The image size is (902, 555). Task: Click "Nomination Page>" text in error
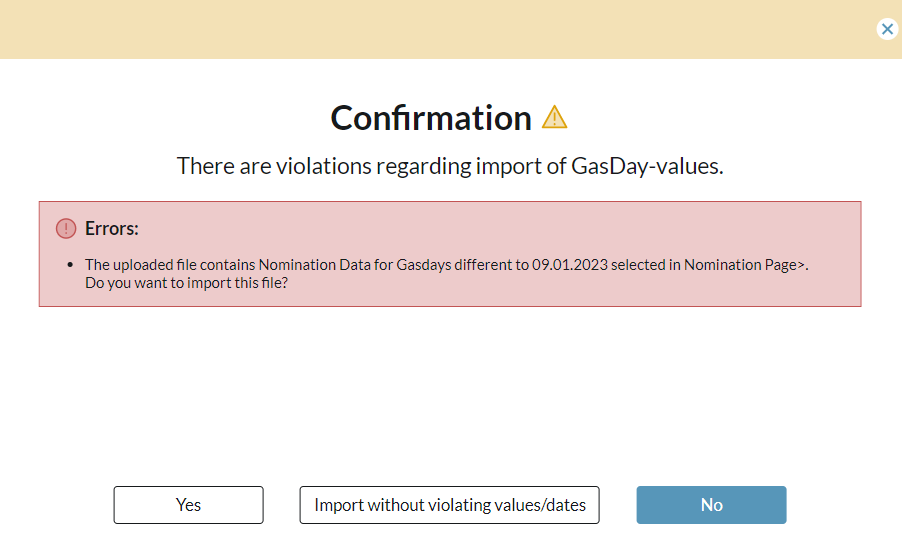745,265
